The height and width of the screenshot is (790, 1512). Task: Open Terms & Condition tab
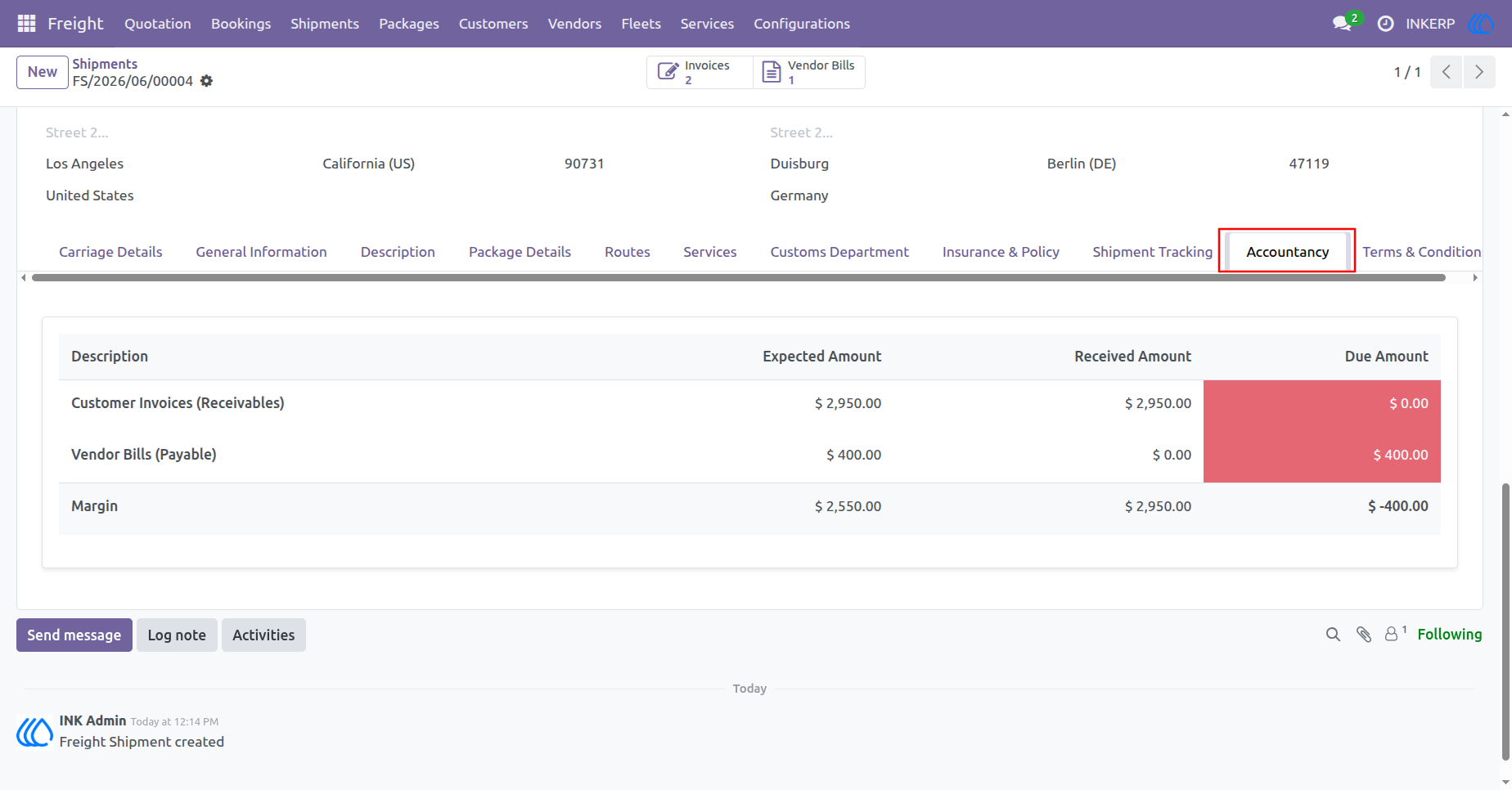1421,252
